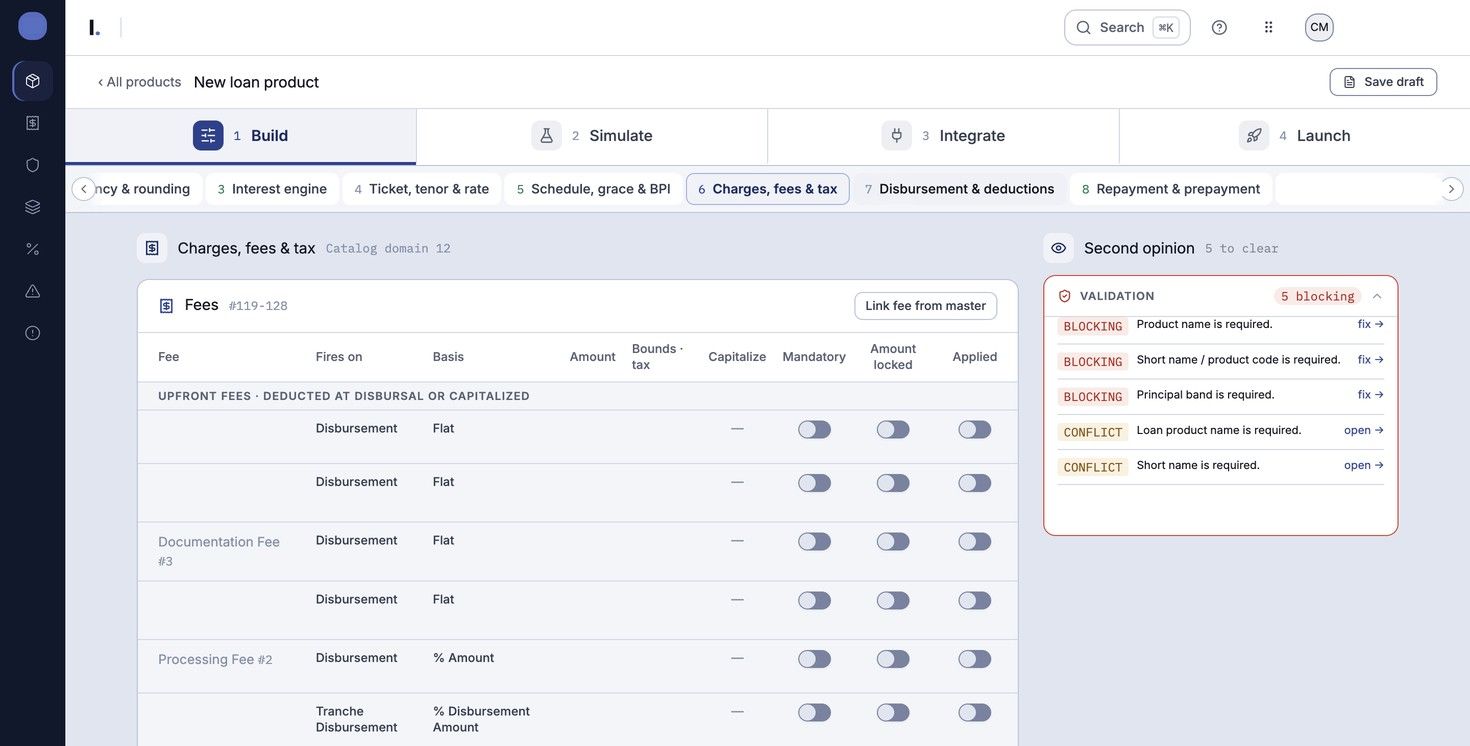Open the shield icon in left sidebar
The height and width of the screenshot is (746, 1470).
tap(32, 165)
